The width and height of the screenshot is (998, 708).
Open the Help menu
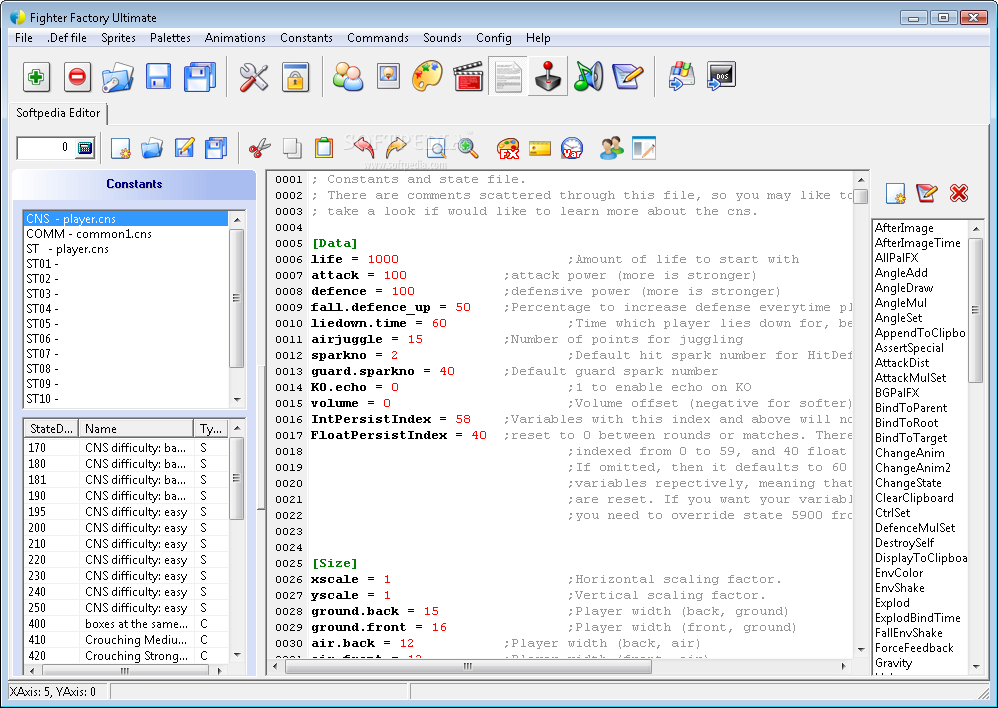pyautogui.click(x=538, y=38)
